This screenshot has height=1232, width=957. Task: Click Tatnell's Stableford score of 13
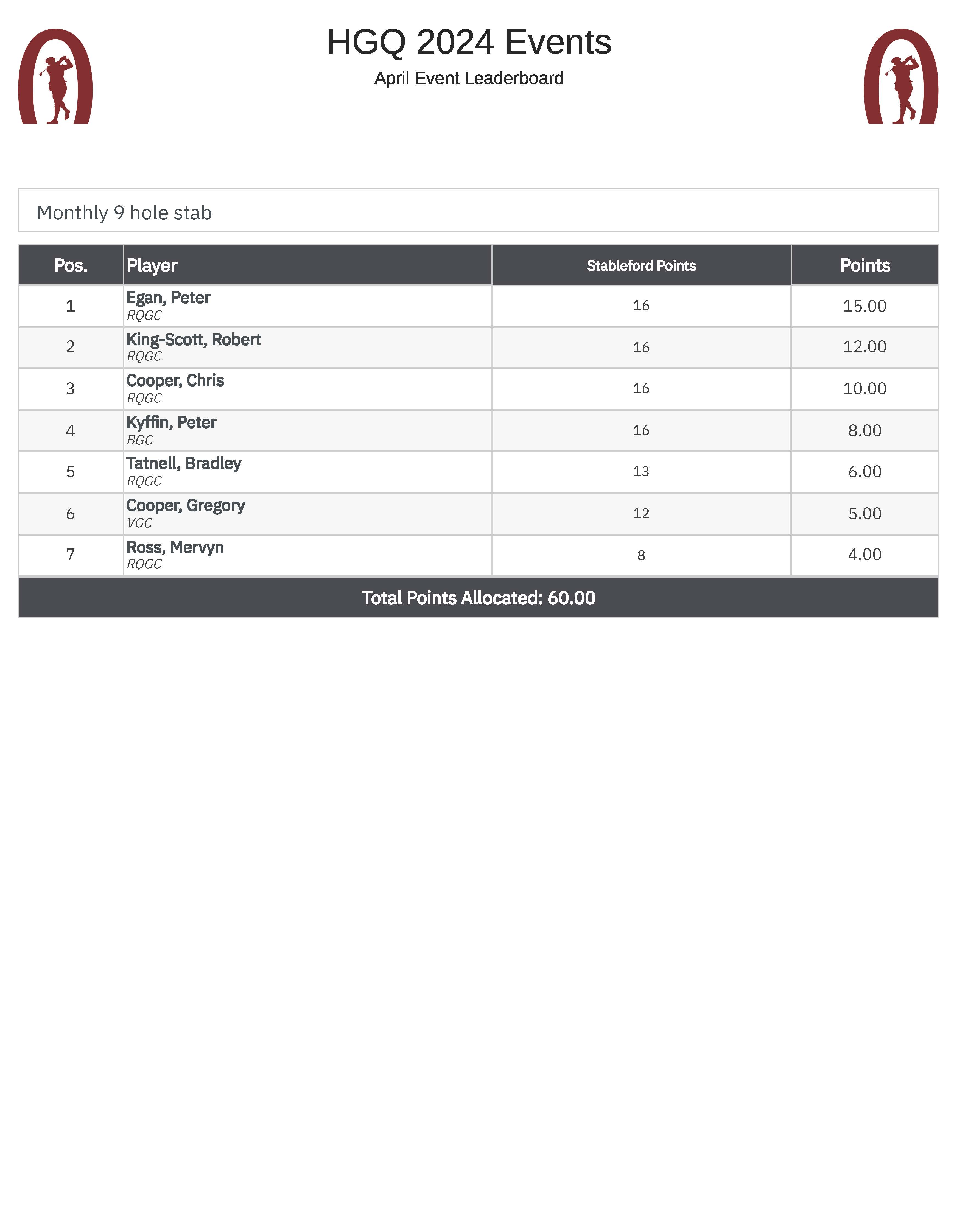point(640,472)
